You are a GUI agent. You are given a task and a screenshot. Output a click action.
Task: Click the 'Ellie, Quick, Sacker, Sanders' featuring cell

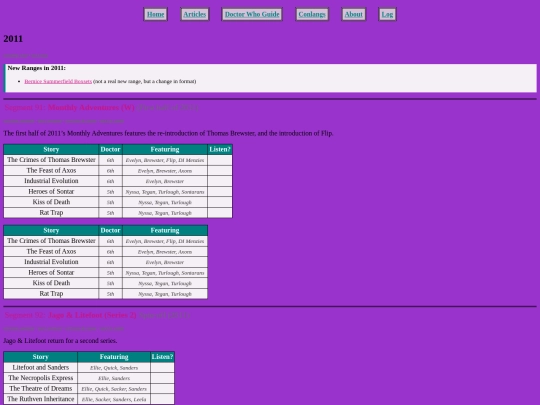(x=114, y=389)
